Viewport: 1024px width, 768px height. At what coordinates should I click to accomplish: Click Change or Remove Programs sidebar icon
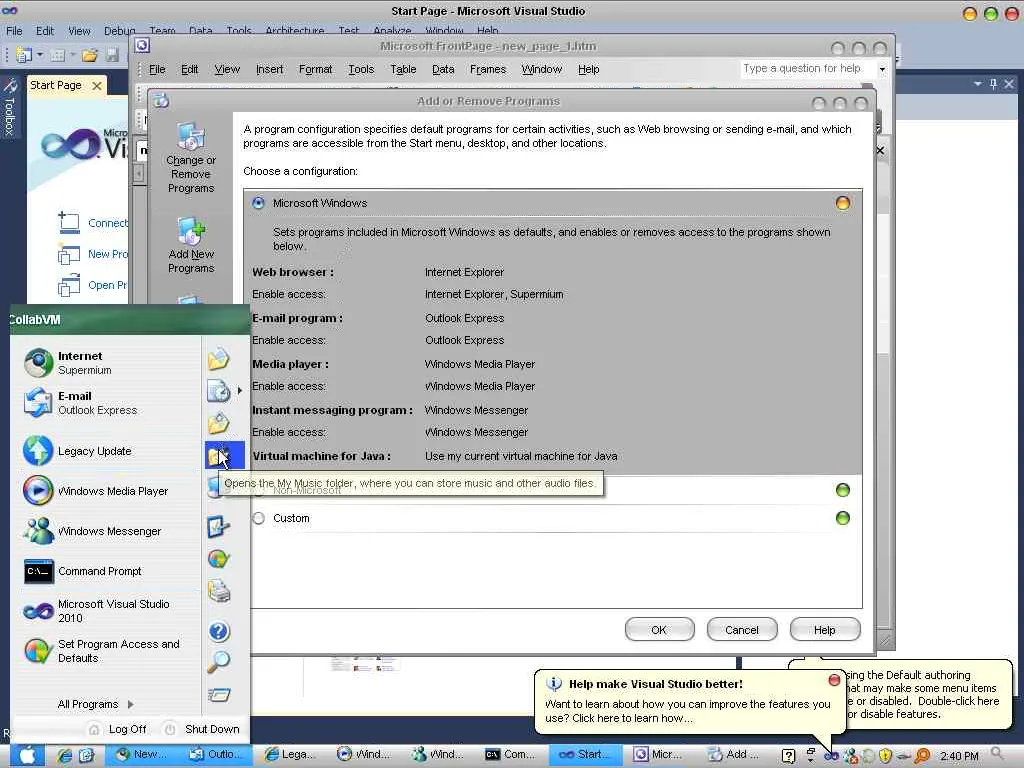[x=191, y=158]
